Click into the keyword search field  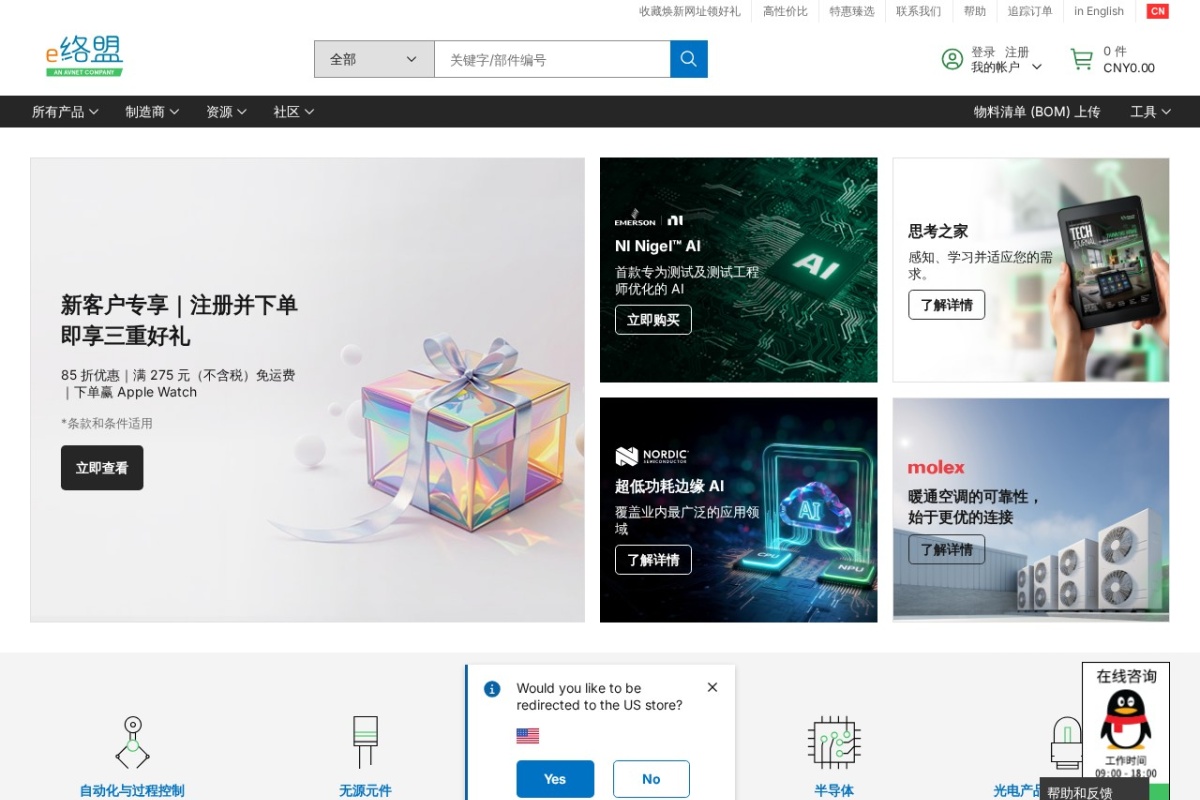(552, 59)
